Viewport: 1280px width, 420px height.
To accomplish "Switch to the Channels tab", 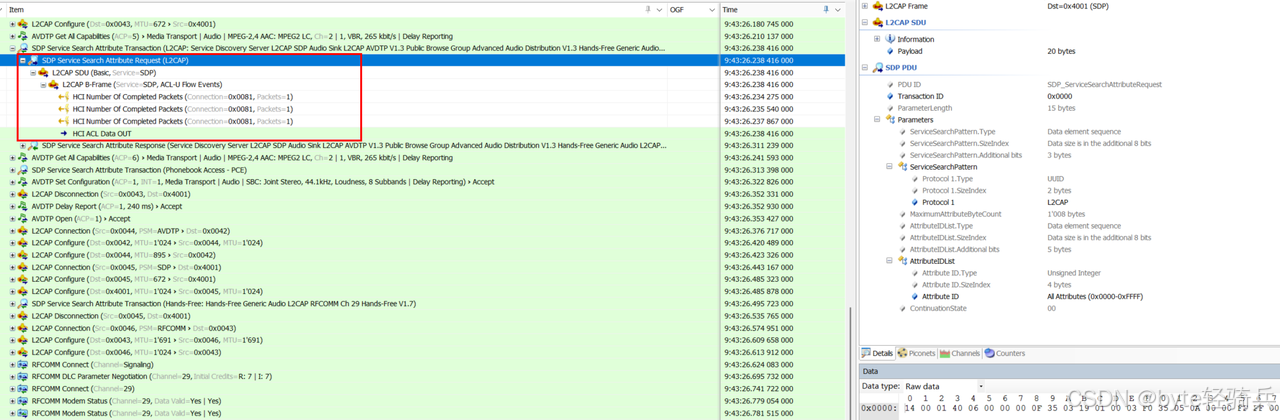I will [x=960, y=353].
